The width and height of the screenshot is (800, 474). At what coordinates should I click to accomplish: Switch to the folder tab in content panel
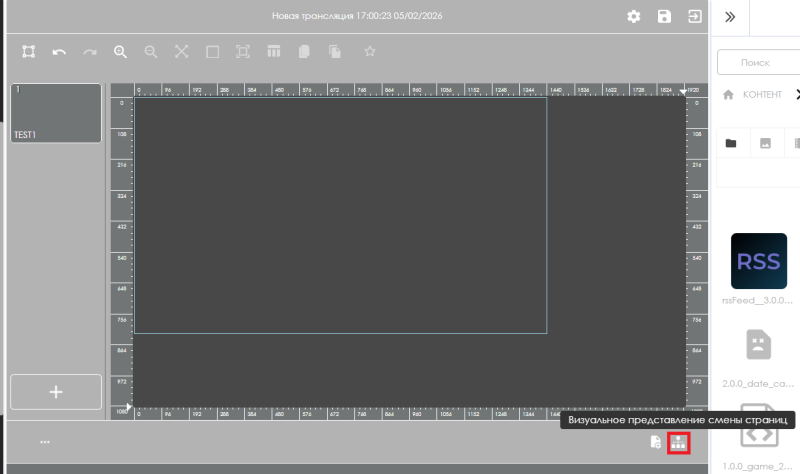[731, 144]
